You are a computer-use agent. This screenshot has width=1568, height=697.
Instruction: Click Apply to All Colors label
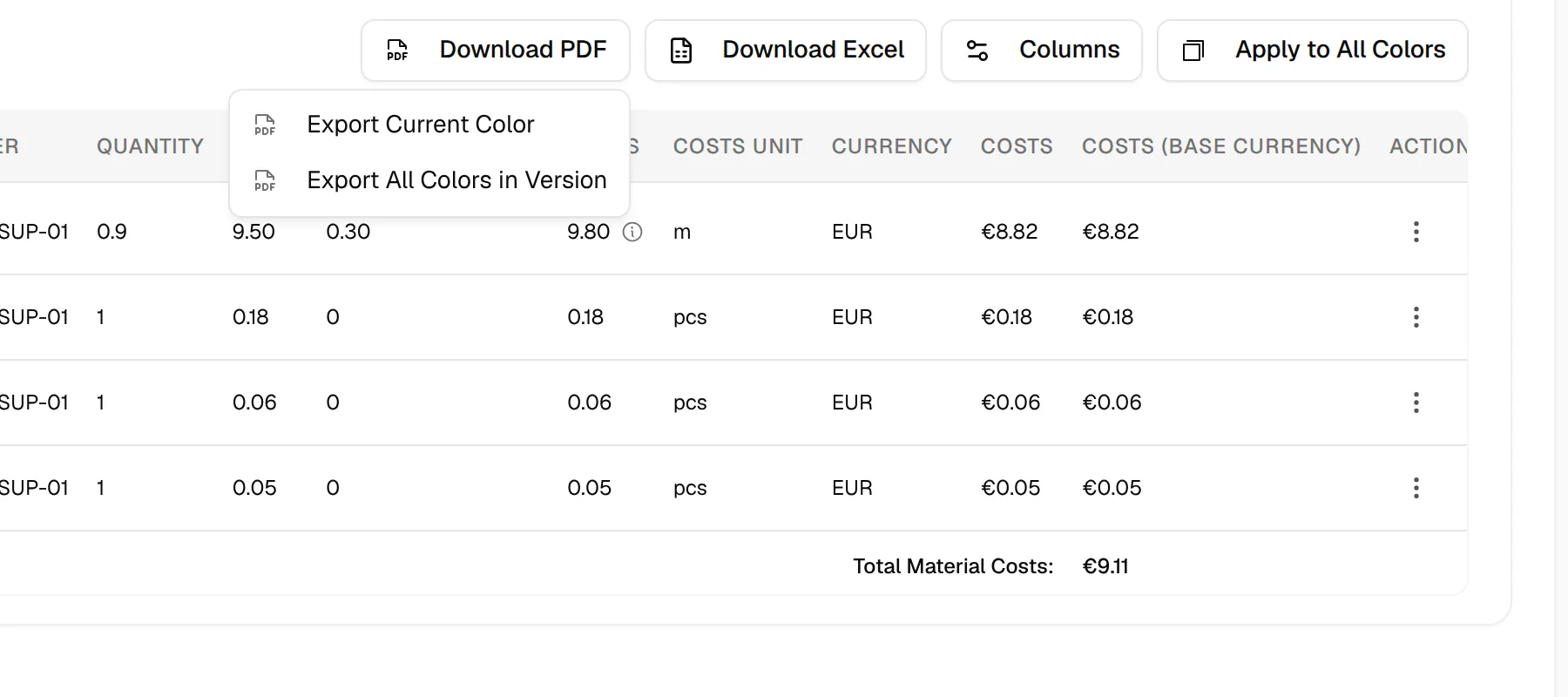(x=1341, y=50)
